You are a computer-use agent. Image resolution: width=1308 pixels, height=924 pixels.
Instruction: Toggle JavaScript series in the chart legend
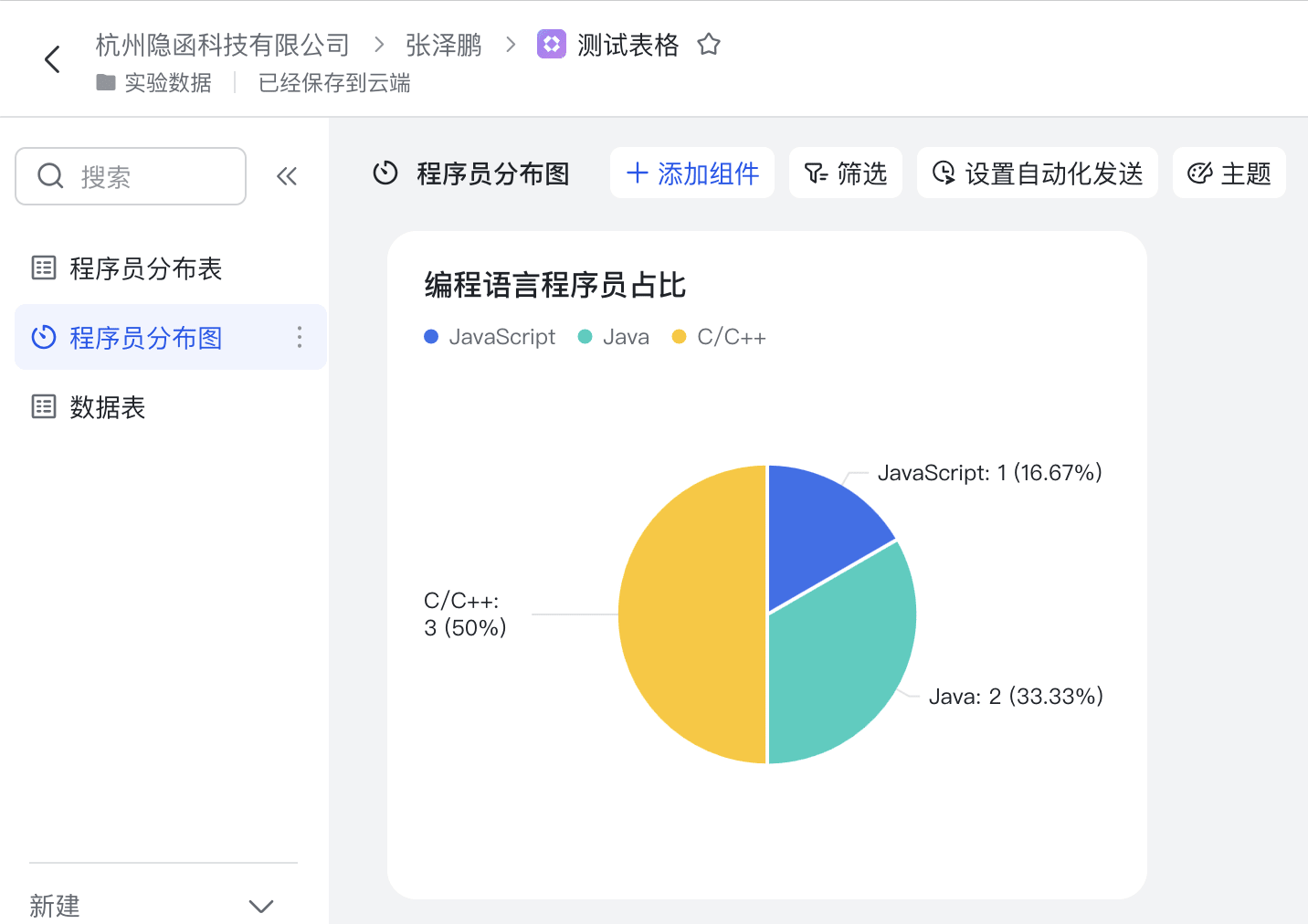click(x=489, y=336)
